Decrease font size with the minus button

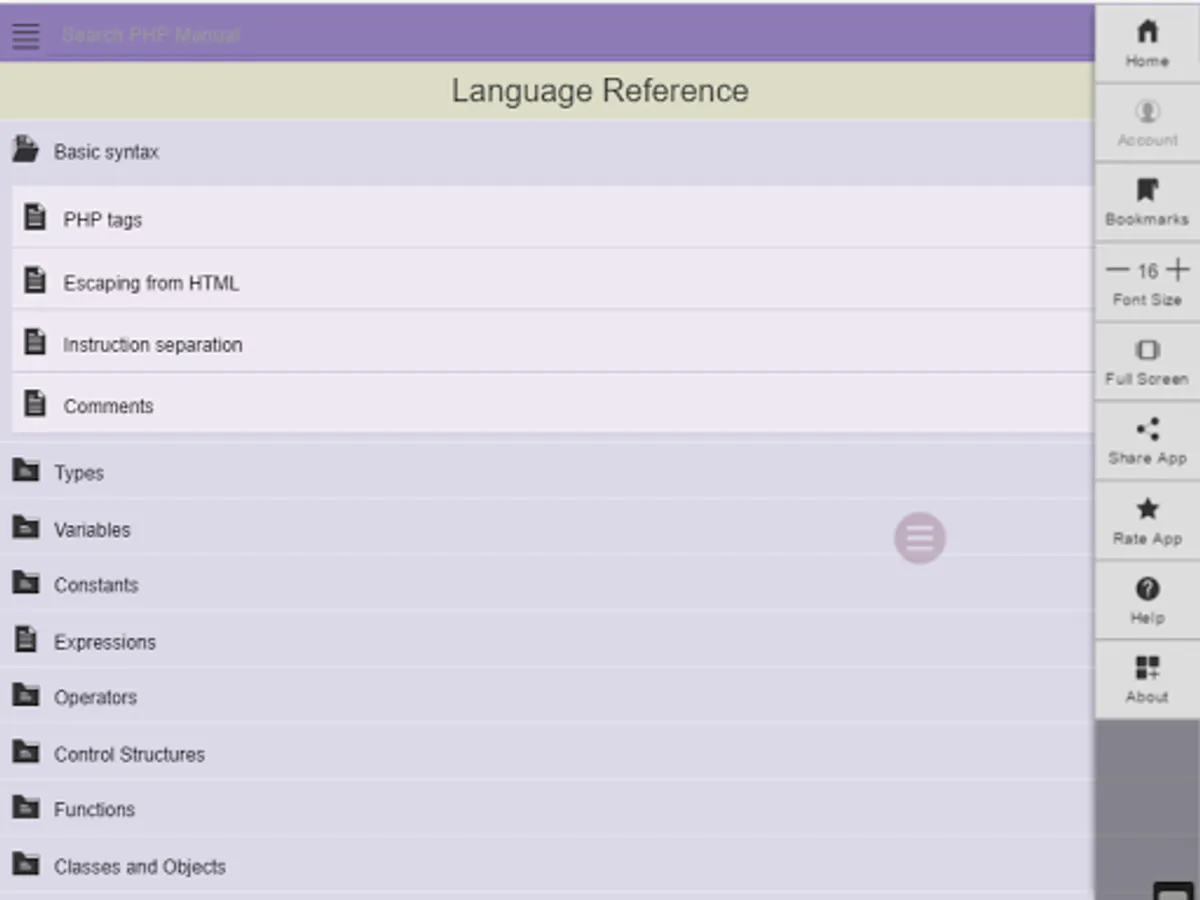1117,270
